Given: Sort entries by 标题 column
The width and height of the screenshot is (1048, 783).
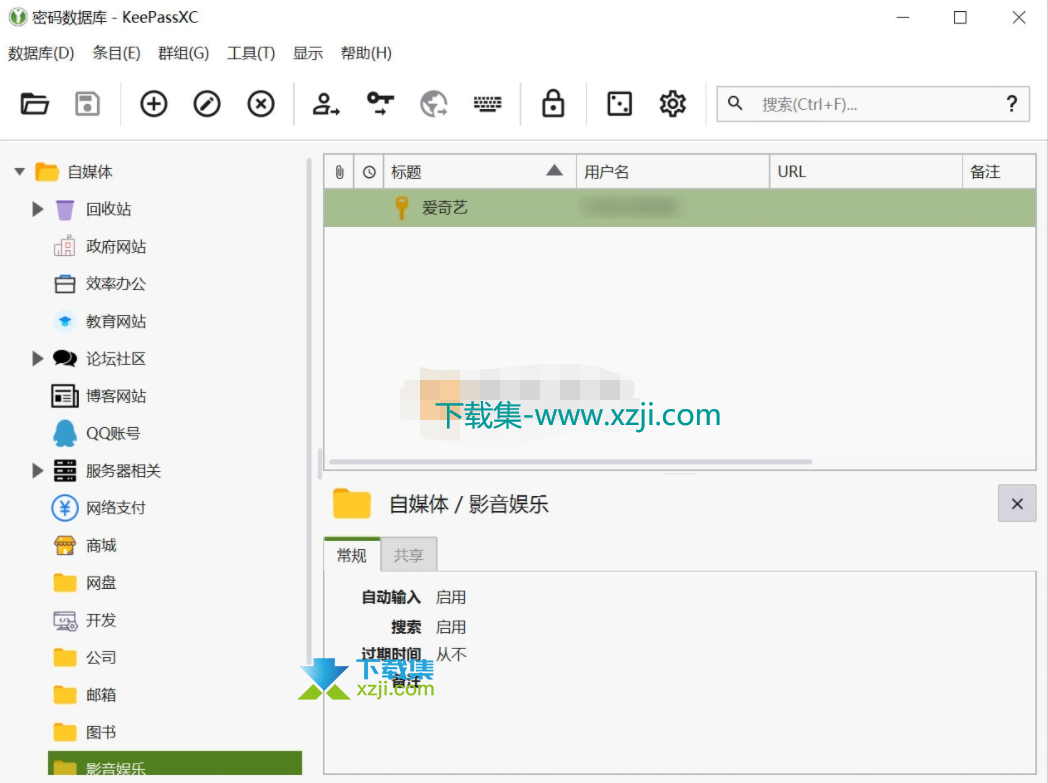Looking at the screenshot, I should click(479, 172).
